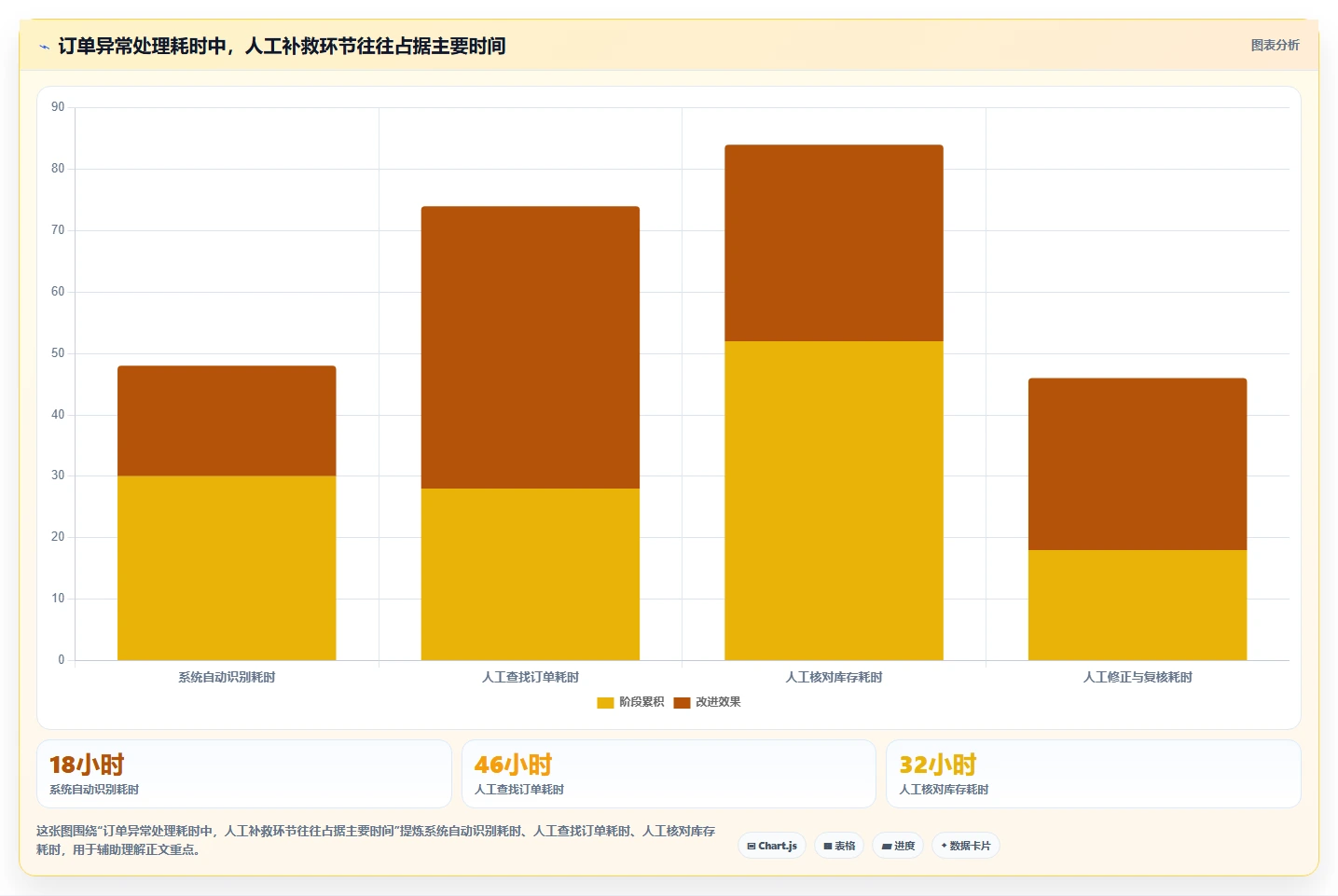The width and height of the screenshot is (1338, 896).
Task: Click the yellow segment of 人工查找订单耗时 bar
Action: coord(531,574)
